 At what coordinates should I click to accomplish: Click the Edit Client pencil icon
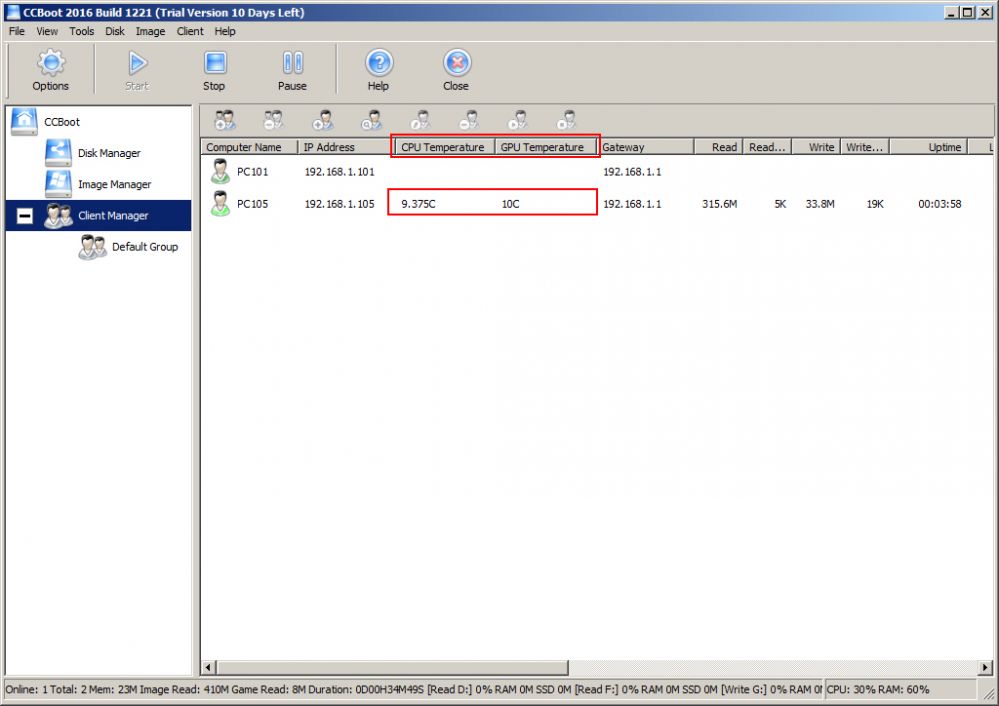pyautogui.click(x=420, y=120)
